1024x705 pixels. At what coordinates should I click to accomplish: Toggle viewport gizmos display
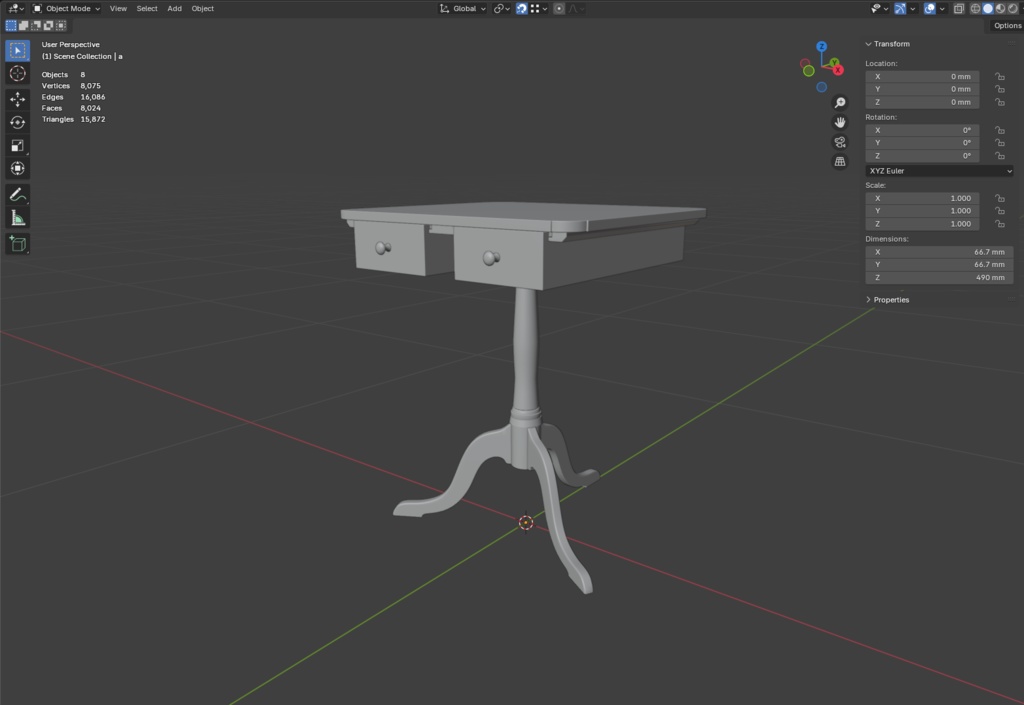click(x=900, y=8)
